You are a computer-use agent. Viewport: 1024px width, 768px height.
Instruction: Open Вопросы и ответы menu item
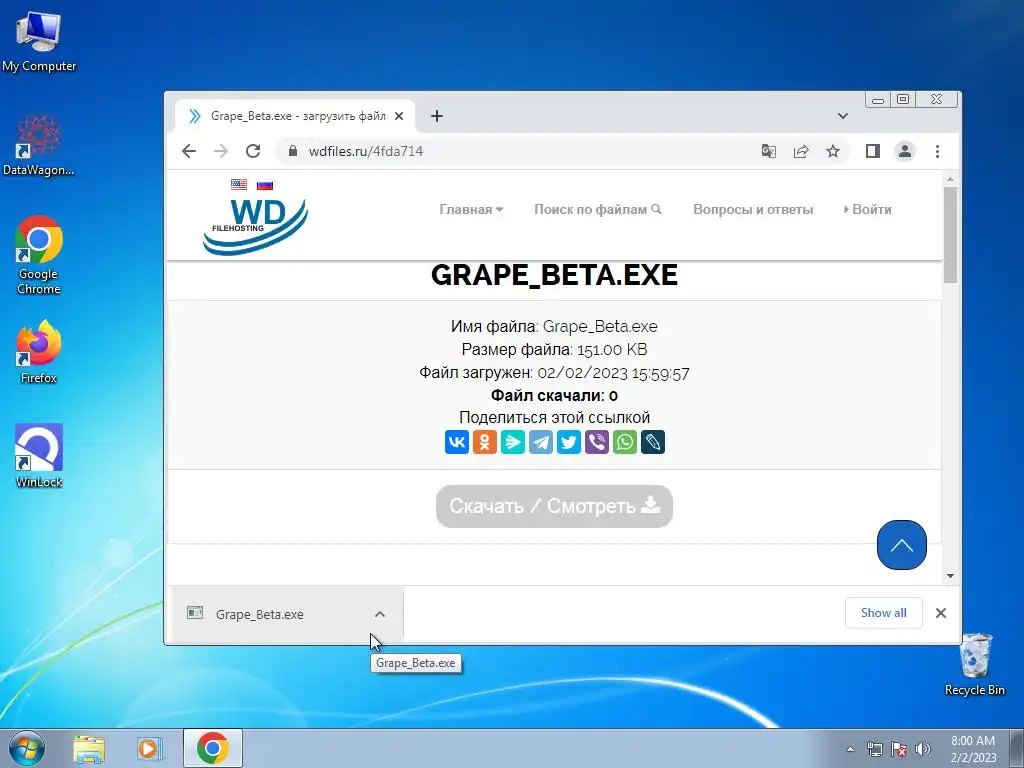click(x=753, y=210)
